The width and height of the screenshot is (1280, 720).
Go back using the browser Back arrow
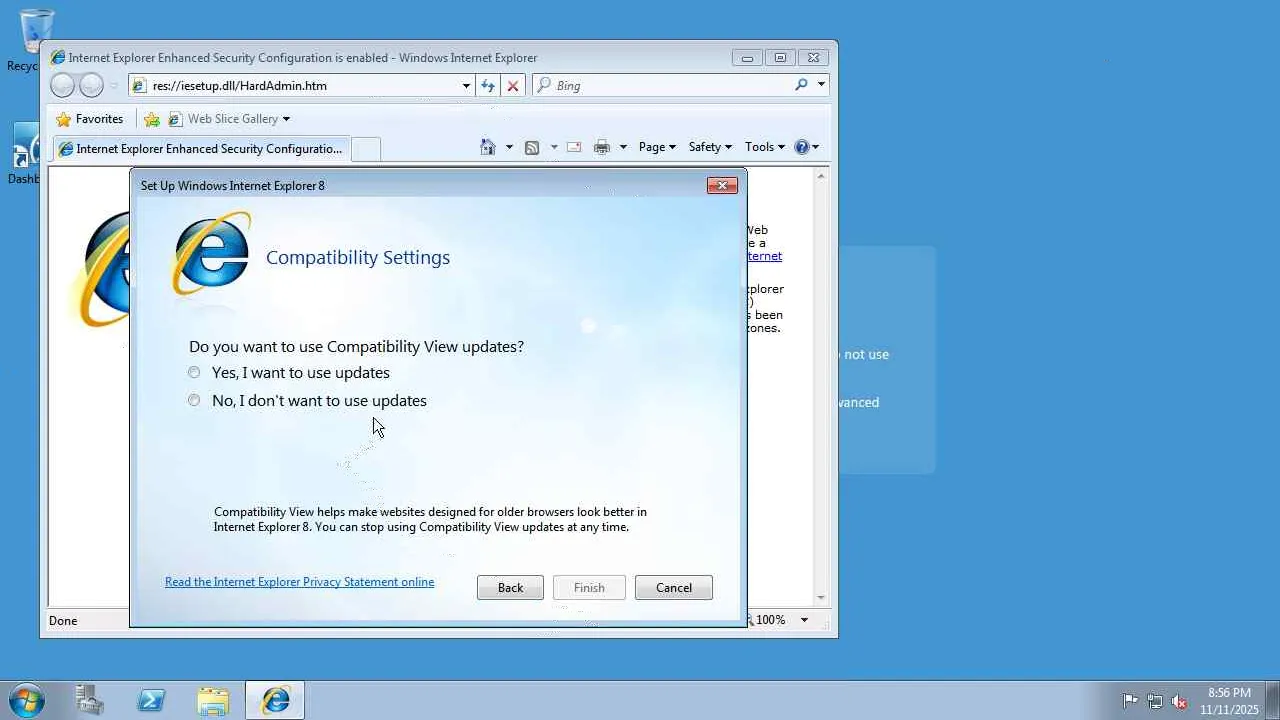point(62,86)
